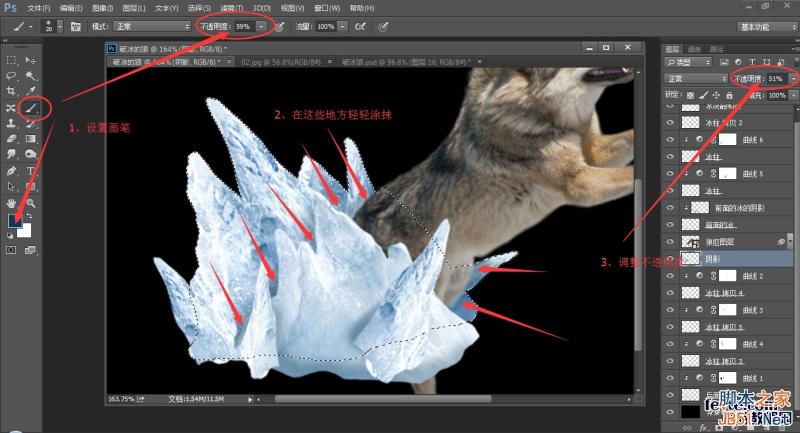Select the Magic Wand tool

[x=31, y=76]
